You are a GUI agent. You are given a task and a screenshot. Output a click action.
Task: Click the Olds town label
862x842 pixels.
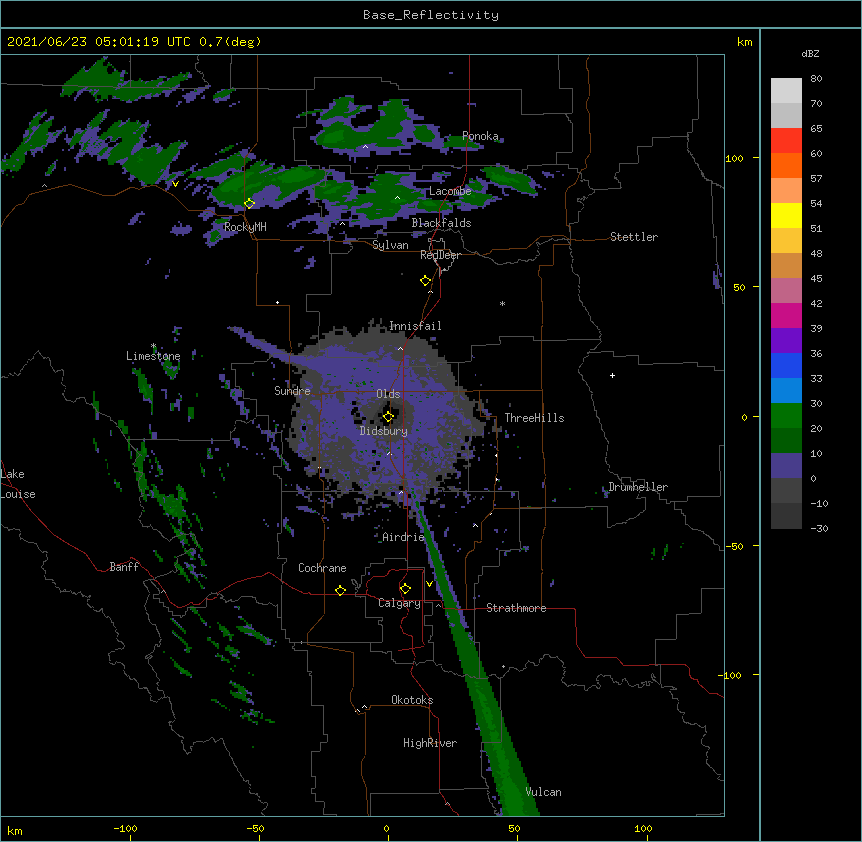click(388, 394)
